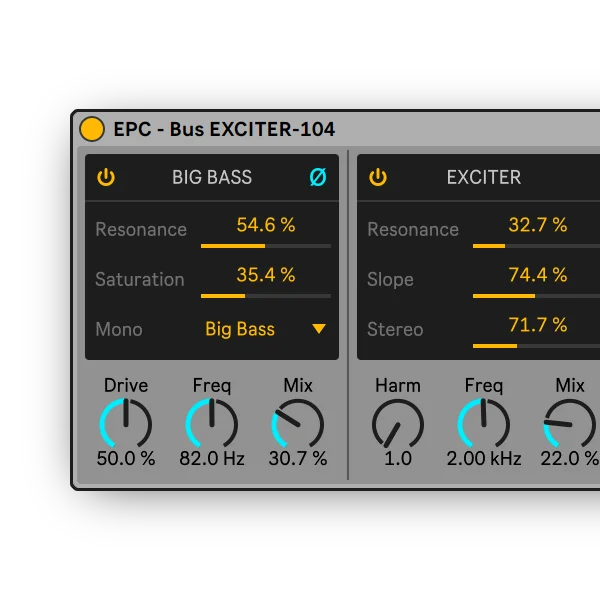
Task: Click the BIG BASS phase invert icon
Action: pyautogui.click(x=318, y=177)
